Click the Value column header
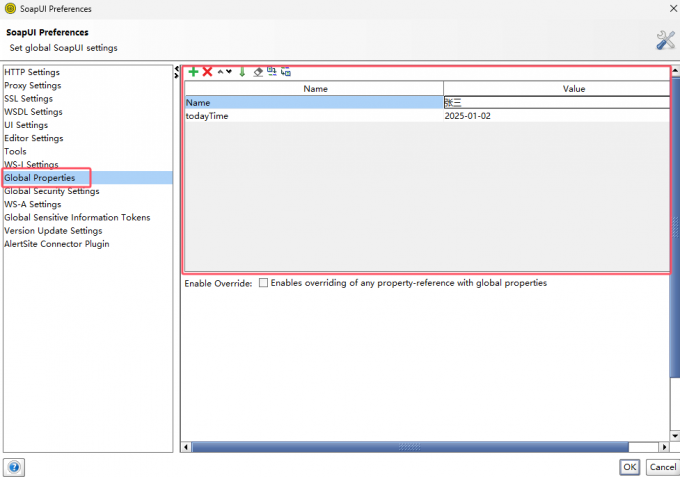This screenshot has width=680, height=477. click(556, 88)
